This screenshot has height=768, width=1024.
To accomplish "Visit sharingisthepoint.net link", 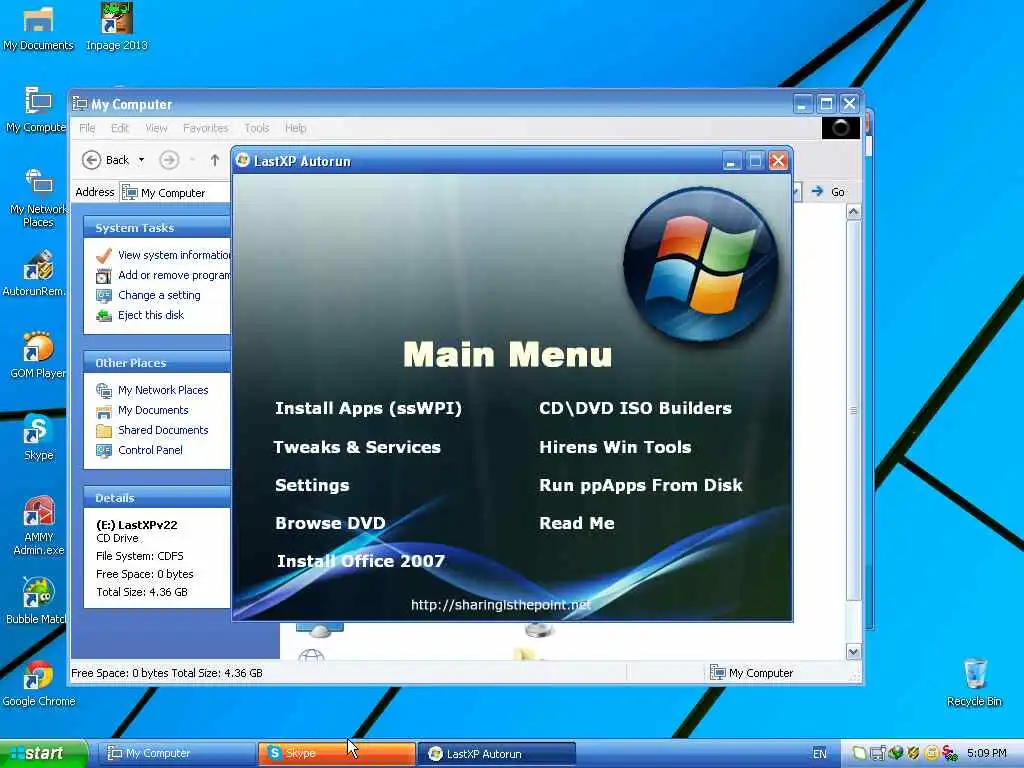I will click(x=501, y=605).
